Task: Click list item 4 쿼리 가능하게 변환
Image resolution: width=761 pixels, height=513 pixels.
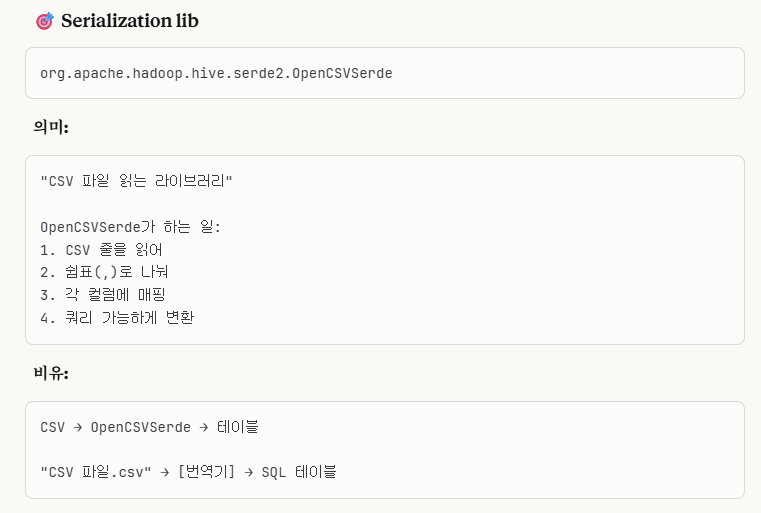Action: pos(117,317)
